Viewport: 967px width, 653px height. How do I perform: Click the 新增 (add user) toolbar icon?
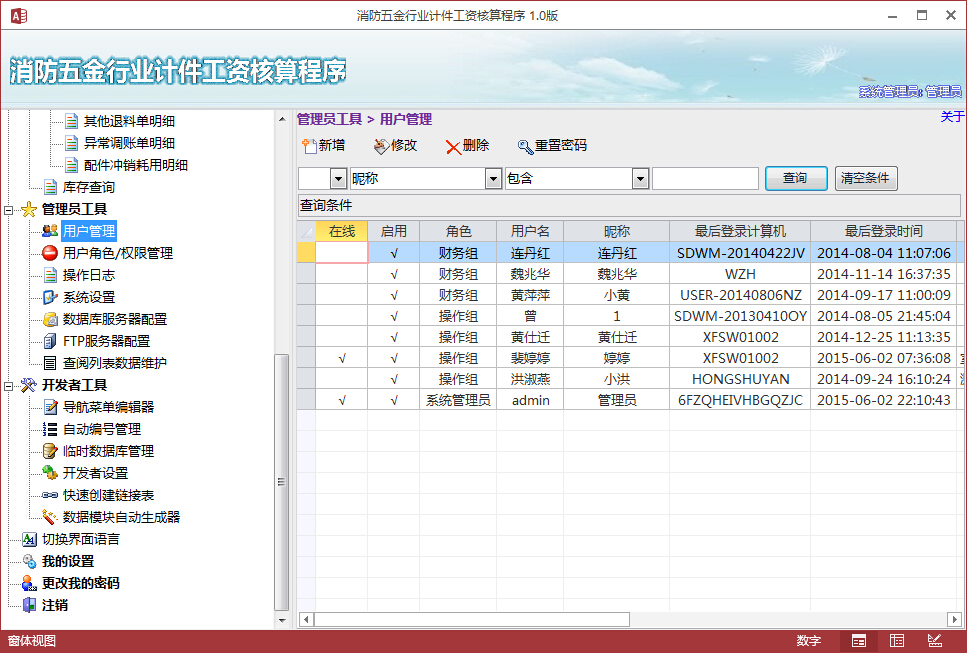(308, 146)
